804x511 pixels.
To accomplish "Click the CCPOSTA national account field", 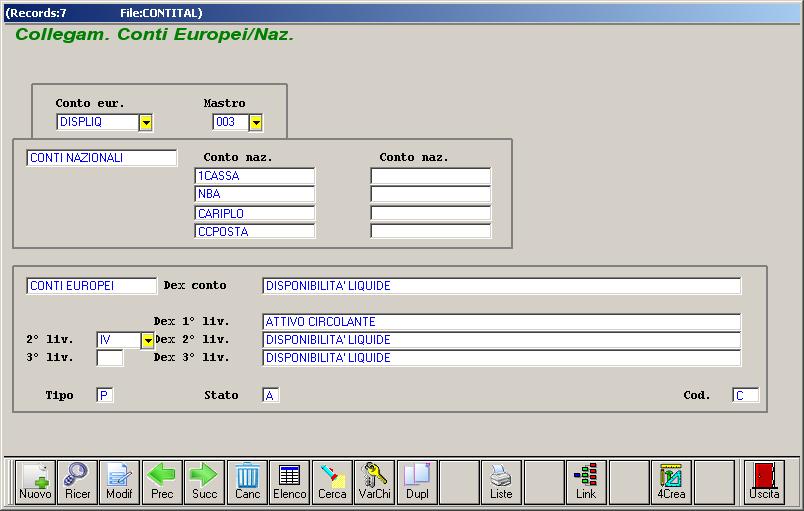I will click(255, 232).
